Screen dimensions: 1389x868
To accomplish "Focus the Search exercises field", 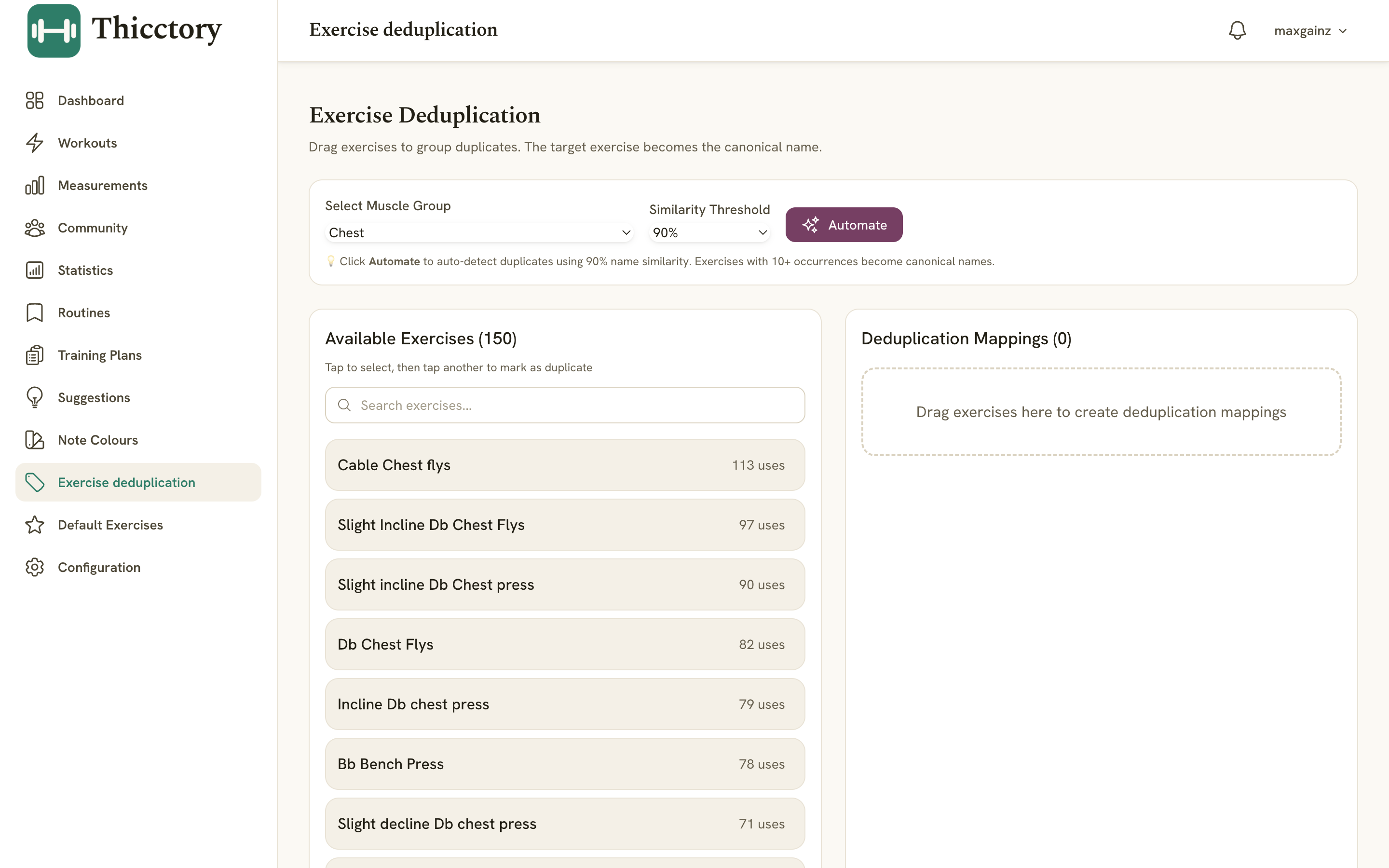I will (x=565, y=405).
